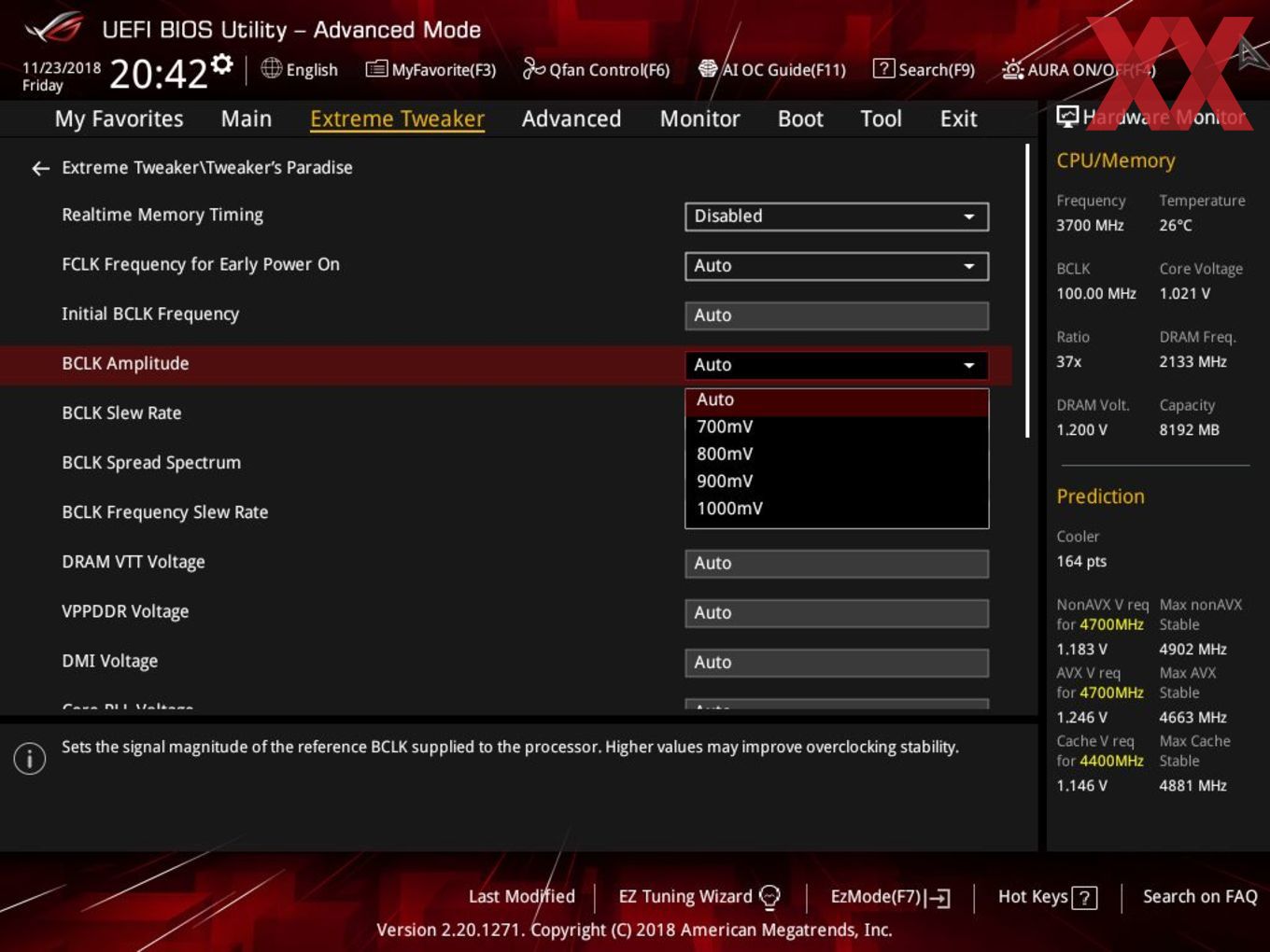Image resolution: width=1270 pixels, height=952 pixels.
Task: Open AI OC Guide(F11)
Action: coord(772,69)
